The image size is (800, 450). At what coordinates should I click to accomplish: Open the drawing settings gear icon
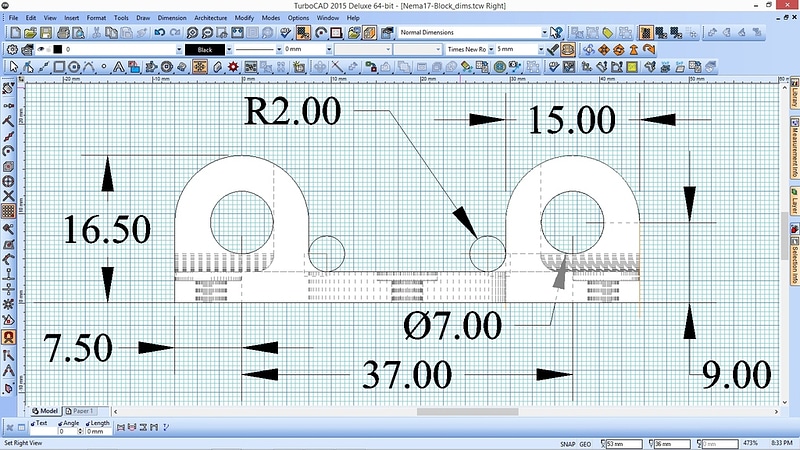12,49
